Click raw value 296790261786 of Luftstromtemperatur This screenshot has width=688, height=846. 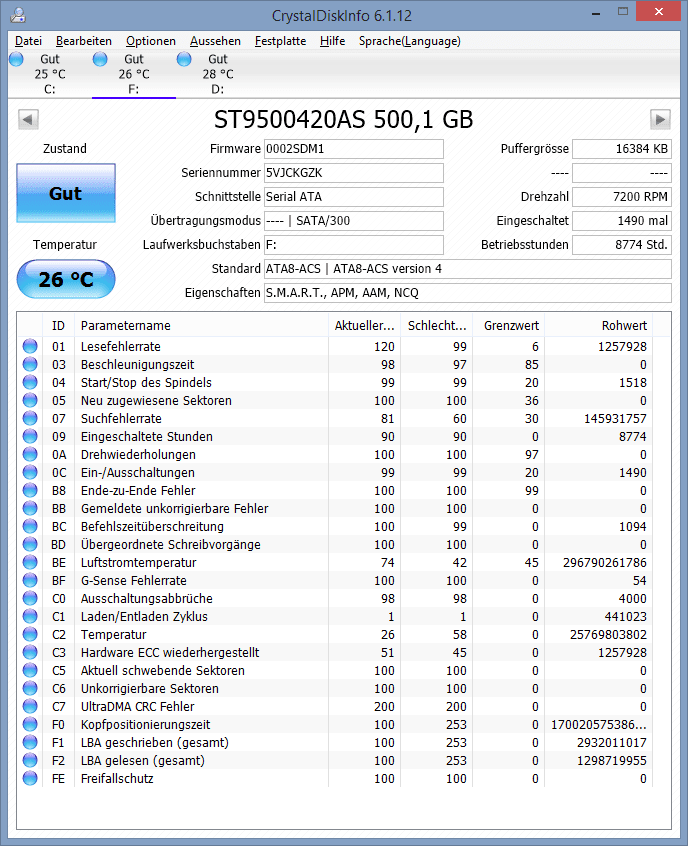click(604, 563)
